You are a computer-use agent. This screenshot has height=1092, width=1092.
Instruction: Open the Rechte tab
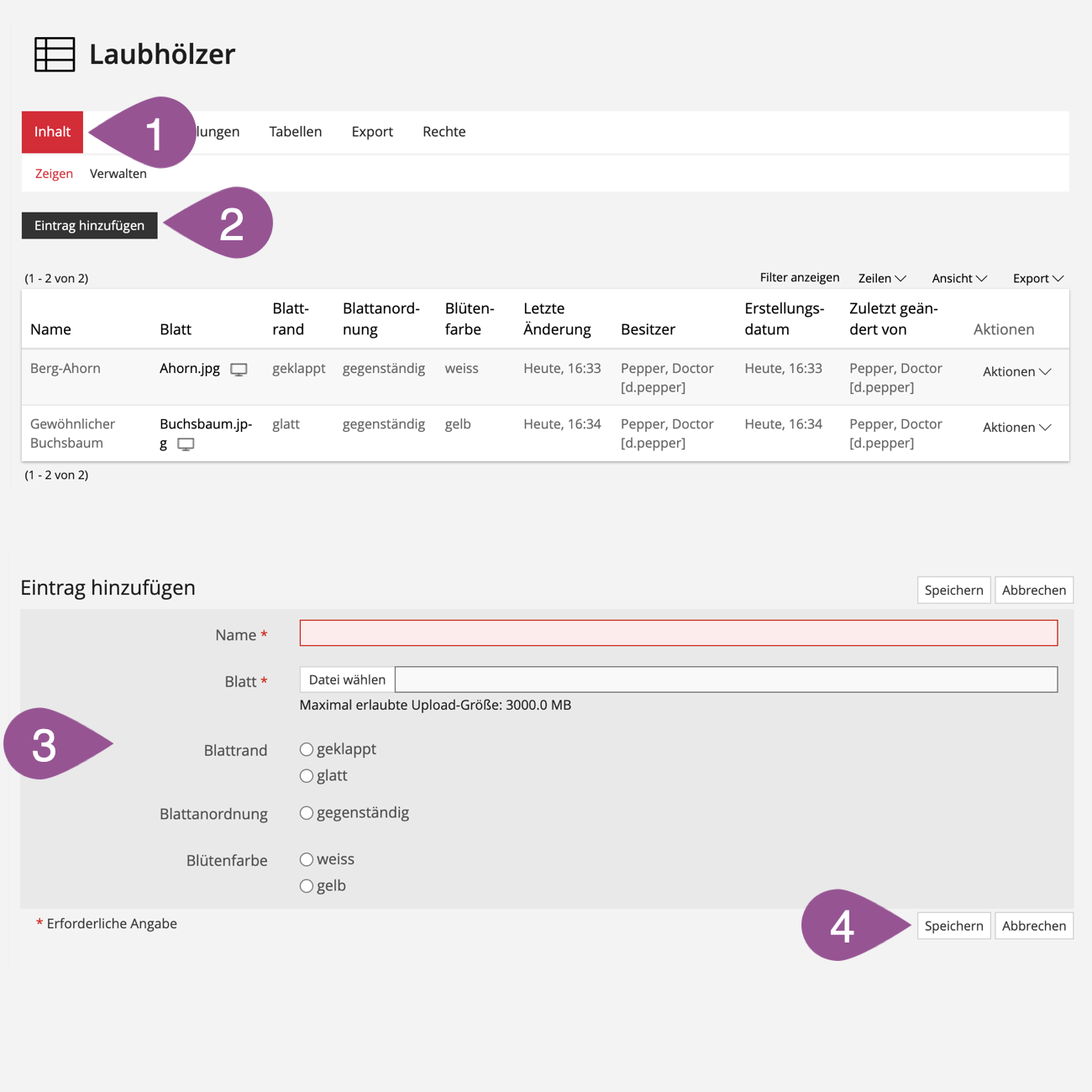pyautogui.click(x=444, y=132)
